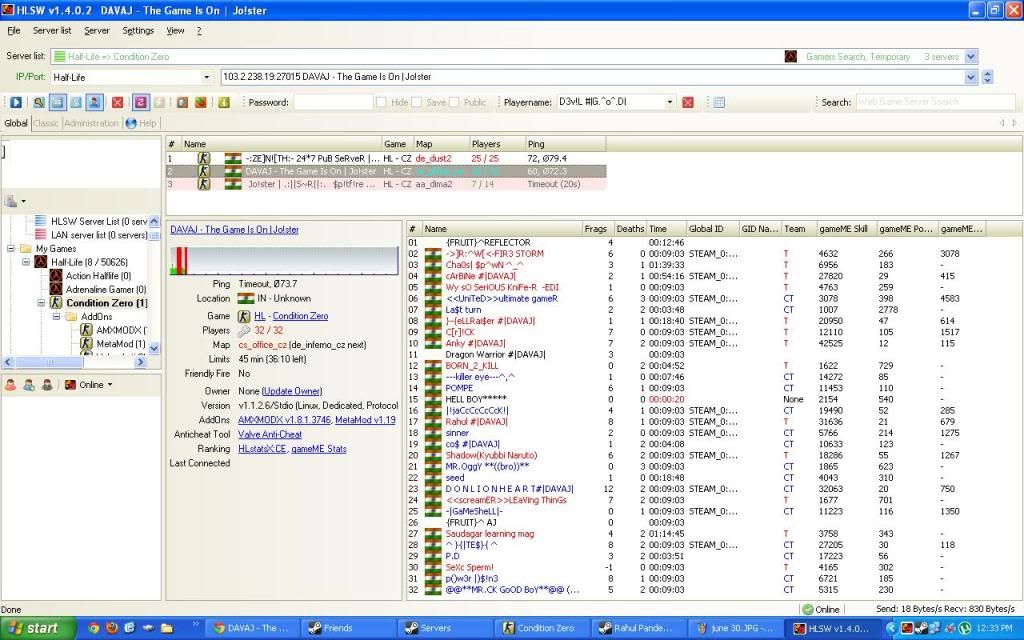Click the India flag next to Location
Screen dimensions: 1024x640
coord(246,298)
